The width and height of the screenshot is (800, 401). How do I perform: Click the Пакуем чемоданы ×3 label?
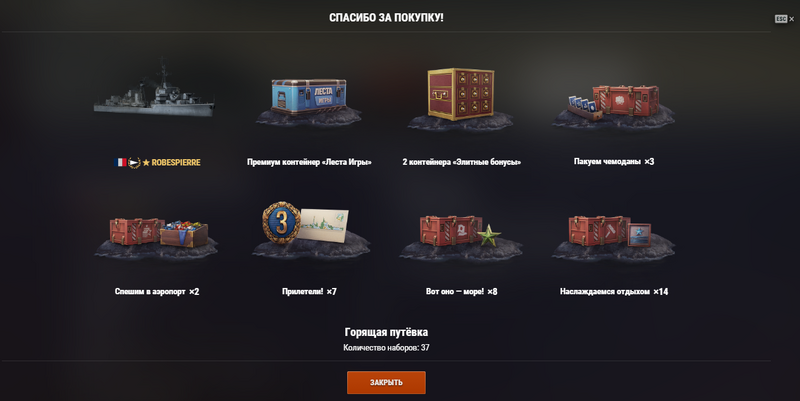(x=614, y=161)
